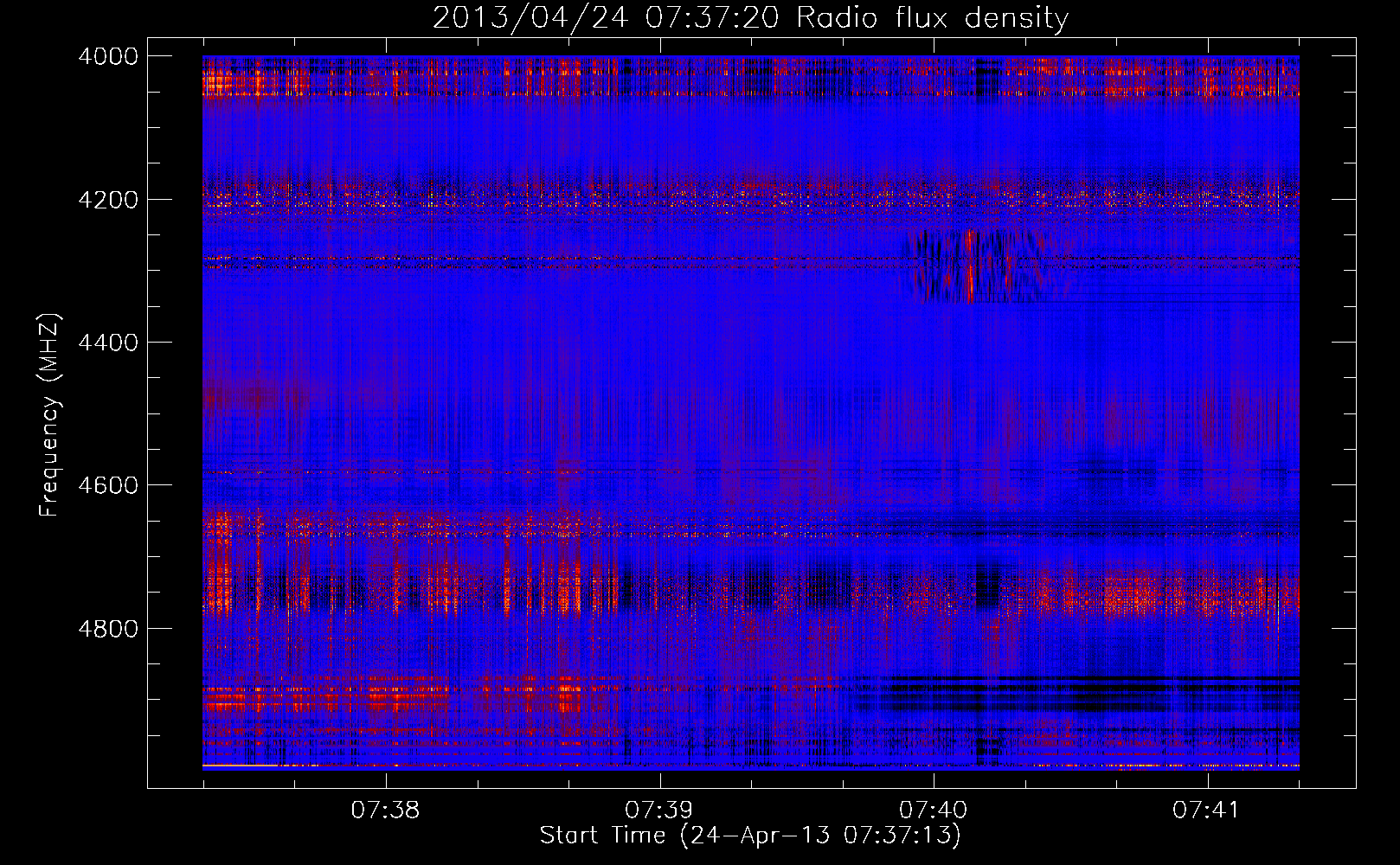Select the 4400 frequency tick label
Image resolution: width=1400 pixels, height=865 pixels.
point(108,343)
